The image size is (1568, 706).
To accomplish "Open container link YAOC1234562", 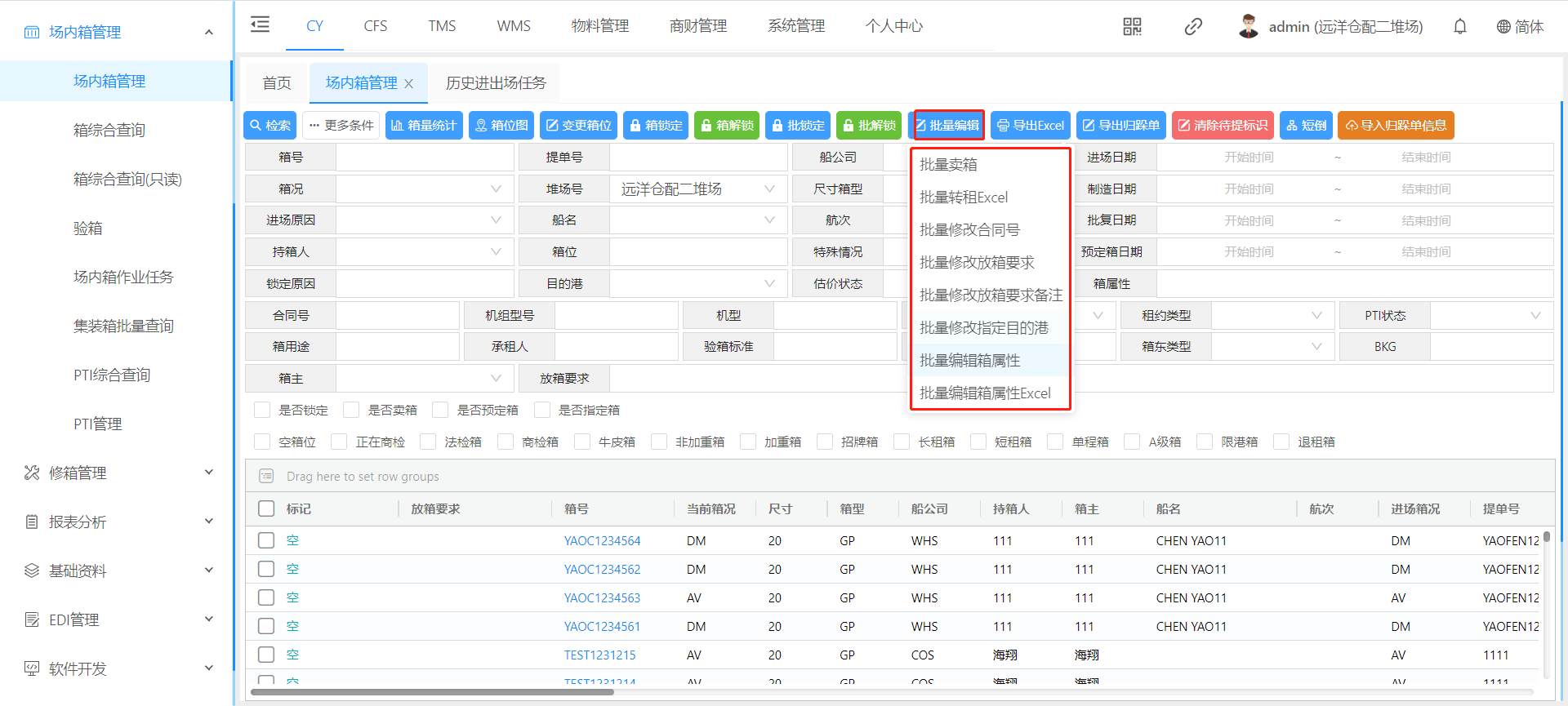I will pyautogui.click(x=602, y=569).
